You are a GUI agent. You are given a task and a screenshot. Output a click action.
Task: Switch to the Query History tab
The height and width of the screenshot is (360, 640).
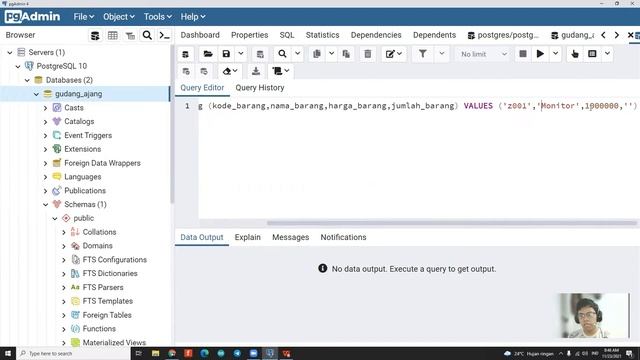[260, 88]
